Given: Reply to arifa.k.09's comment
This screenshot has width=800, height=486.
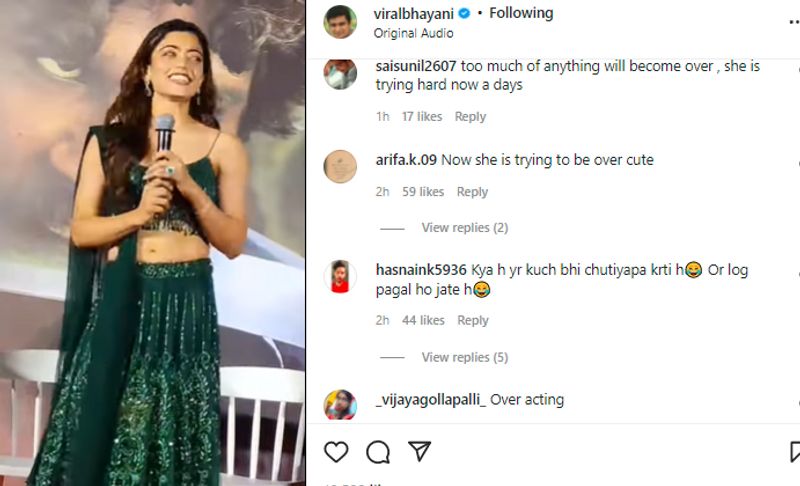Looking at the screenshot, I should click(x=472, y=192).
